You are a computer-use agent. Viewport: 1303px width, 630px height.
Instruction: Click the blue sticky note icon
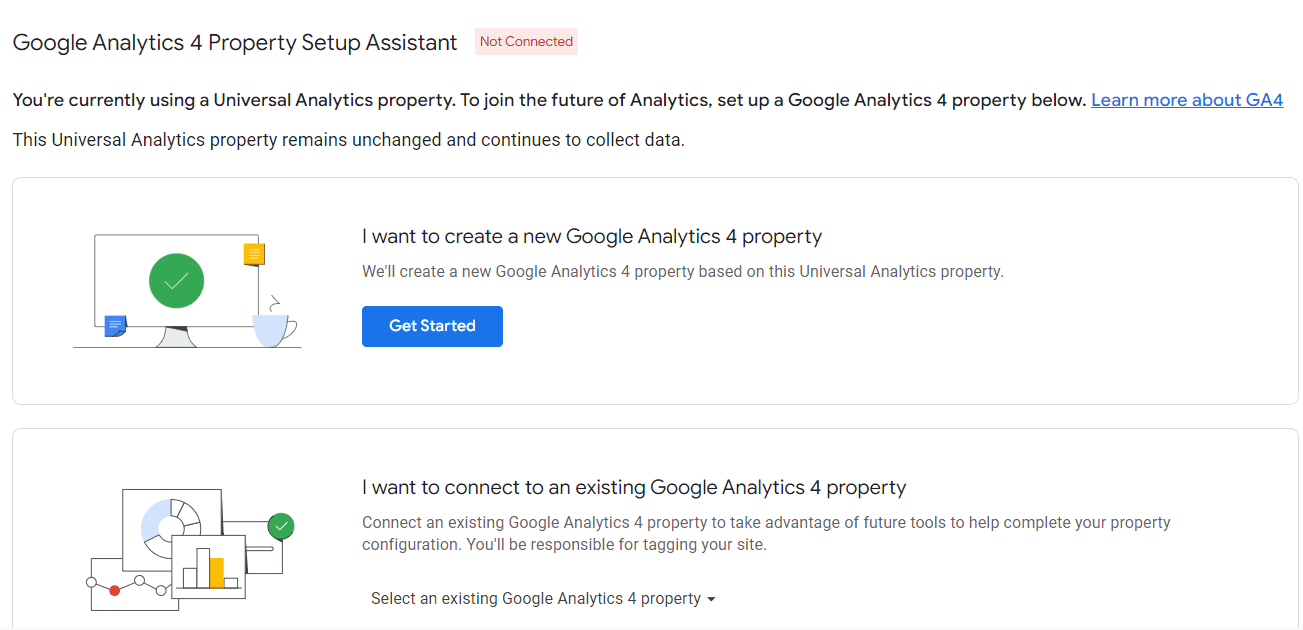115,325
